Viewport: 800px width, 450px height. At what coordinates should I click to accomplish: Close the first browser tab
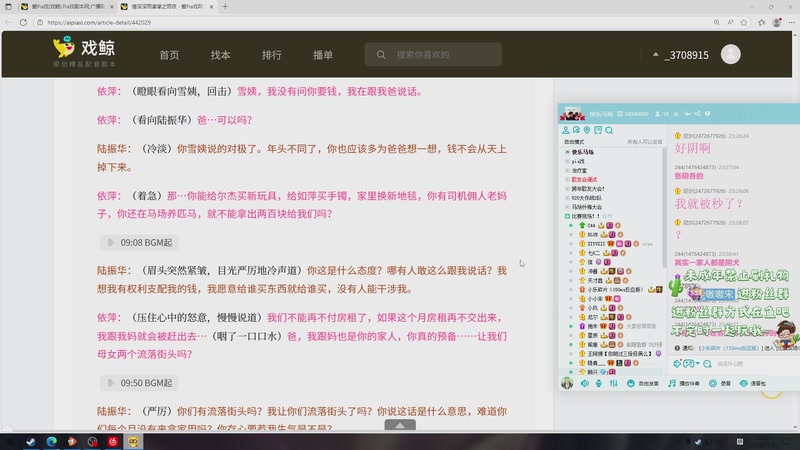point(112,7)
